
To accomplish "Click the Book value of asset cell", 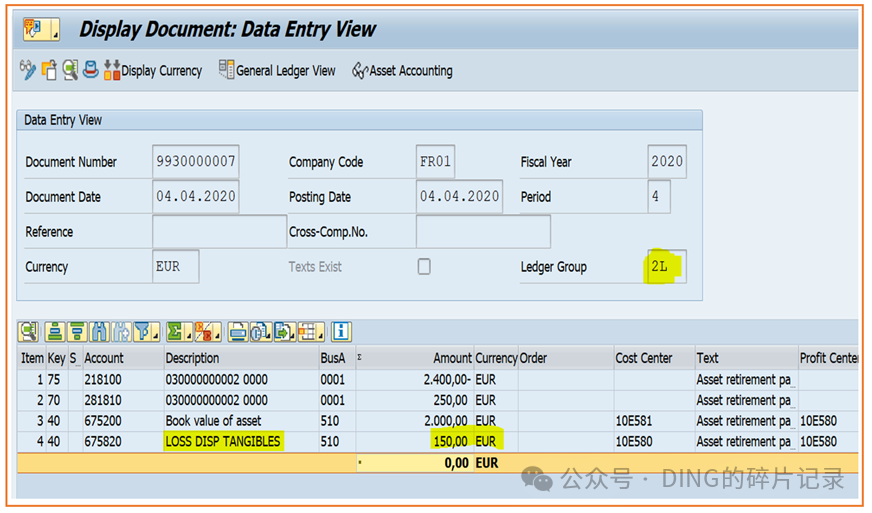I will click(241, 421).
